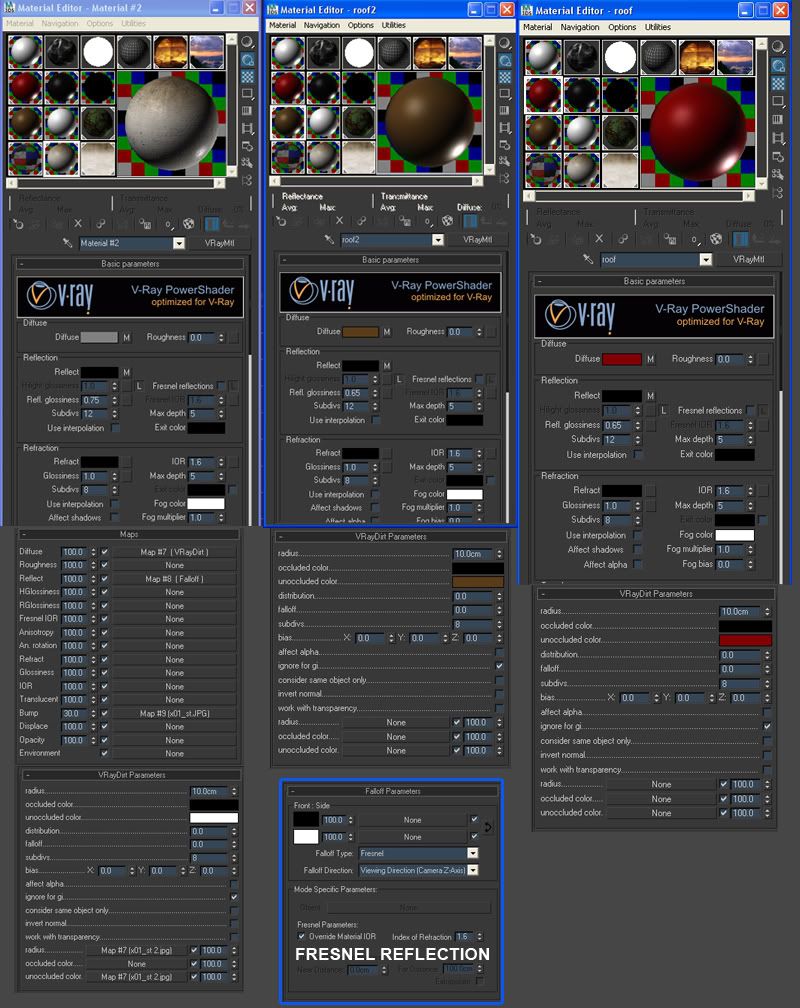Pick material eyedropper in roof2 window
This screenshot has width=800, height=1008.
point(329,240)
